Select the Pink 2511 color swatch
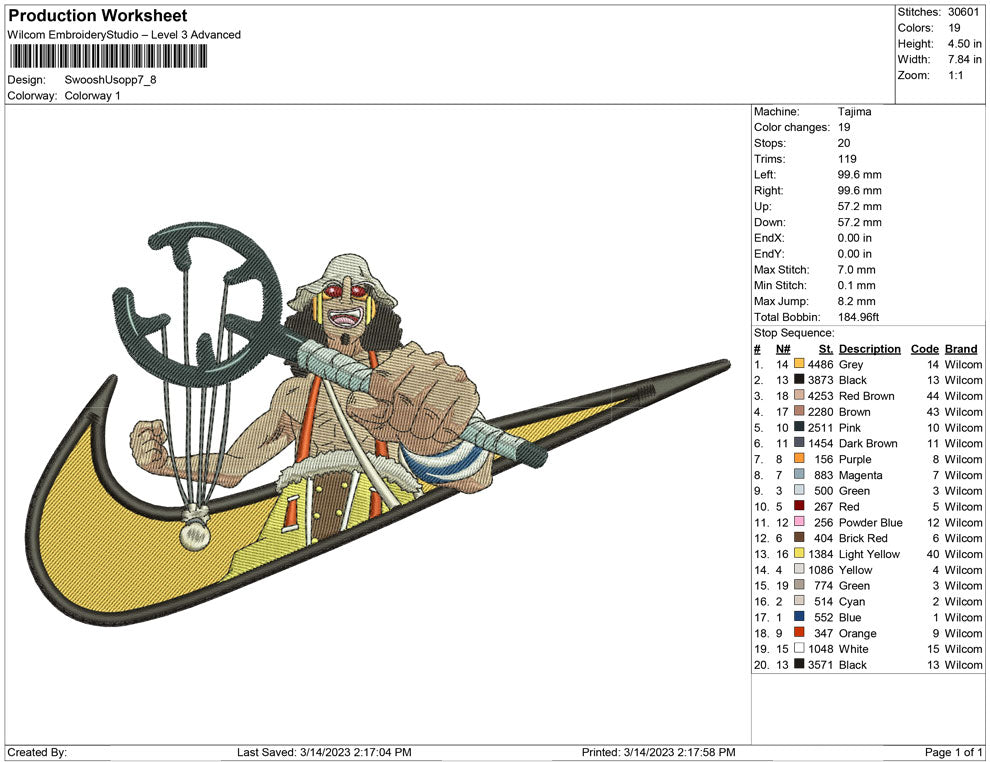This screenshot has width=990, height=762. pyautogui.click(x=799, y=427)
